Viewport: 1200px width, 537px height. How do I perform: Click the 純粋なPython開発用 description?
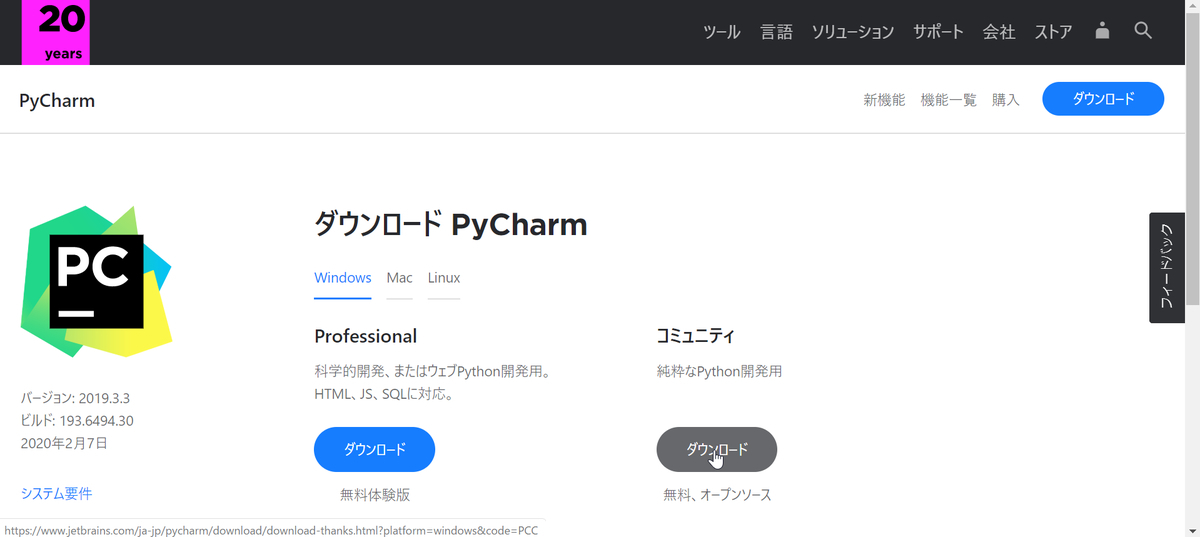click(719, 371)
